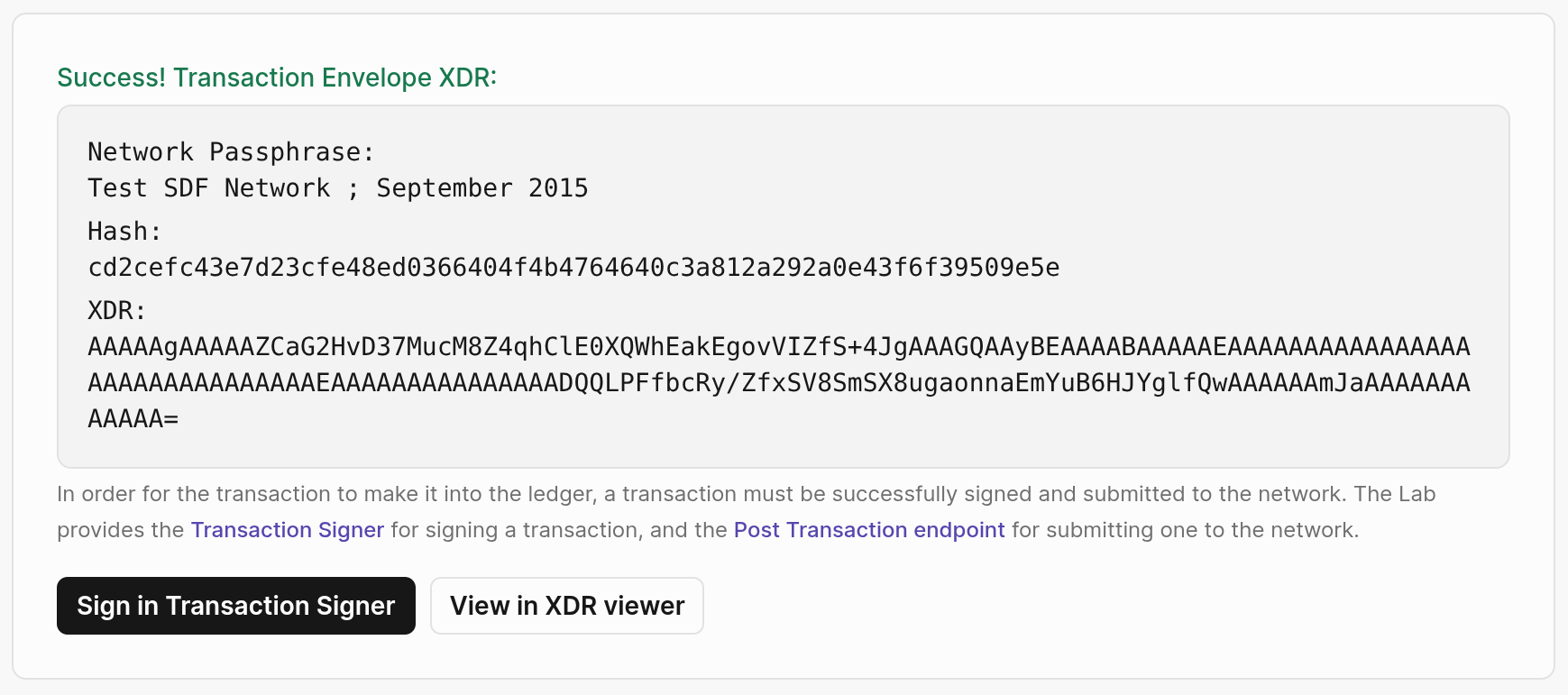This screenshot has height=695, width=1568.
Task: Click the Sign in Transaction Signer button
Action: (x=235, y=606)
